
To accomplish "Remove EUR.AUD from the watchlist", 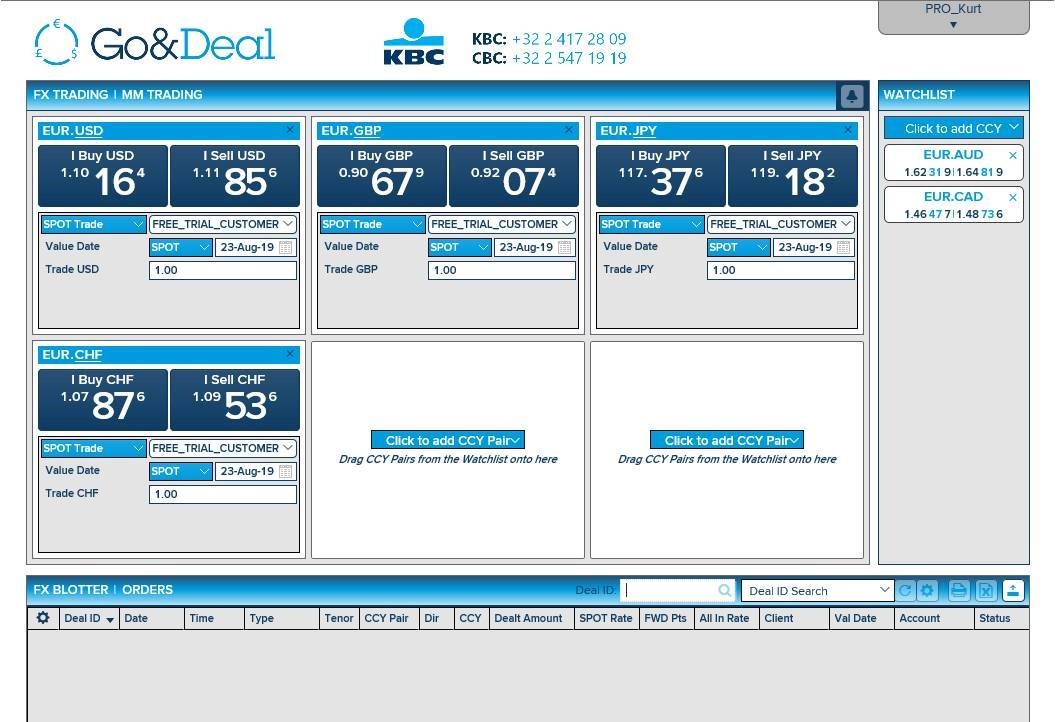I will (x=1013, y=155).
